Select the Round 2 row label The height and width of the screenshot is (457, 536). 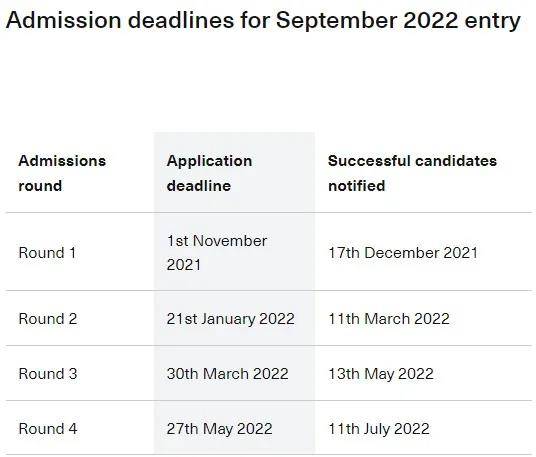point(48,319)
